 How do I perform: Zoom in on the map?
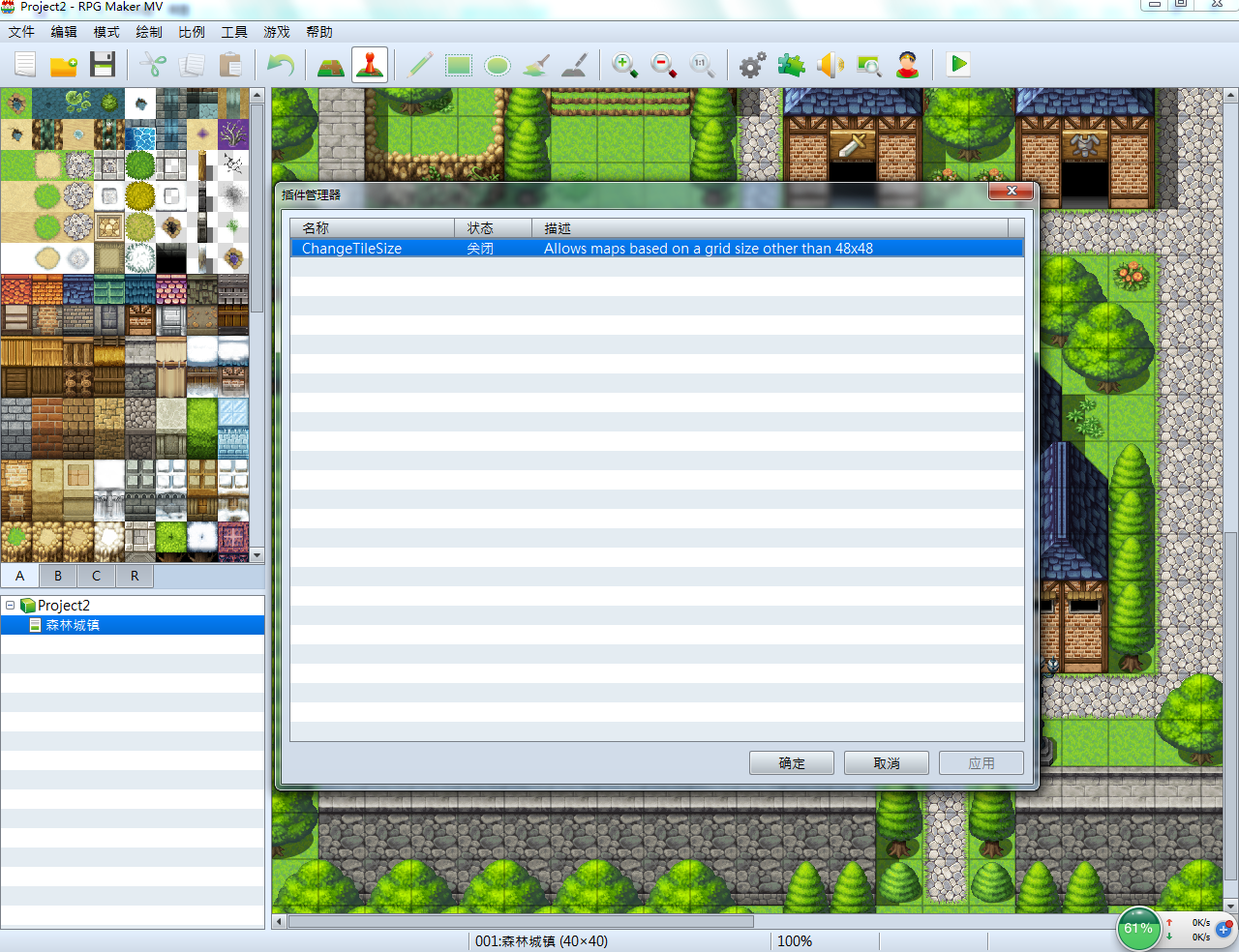tap(625, 65)
